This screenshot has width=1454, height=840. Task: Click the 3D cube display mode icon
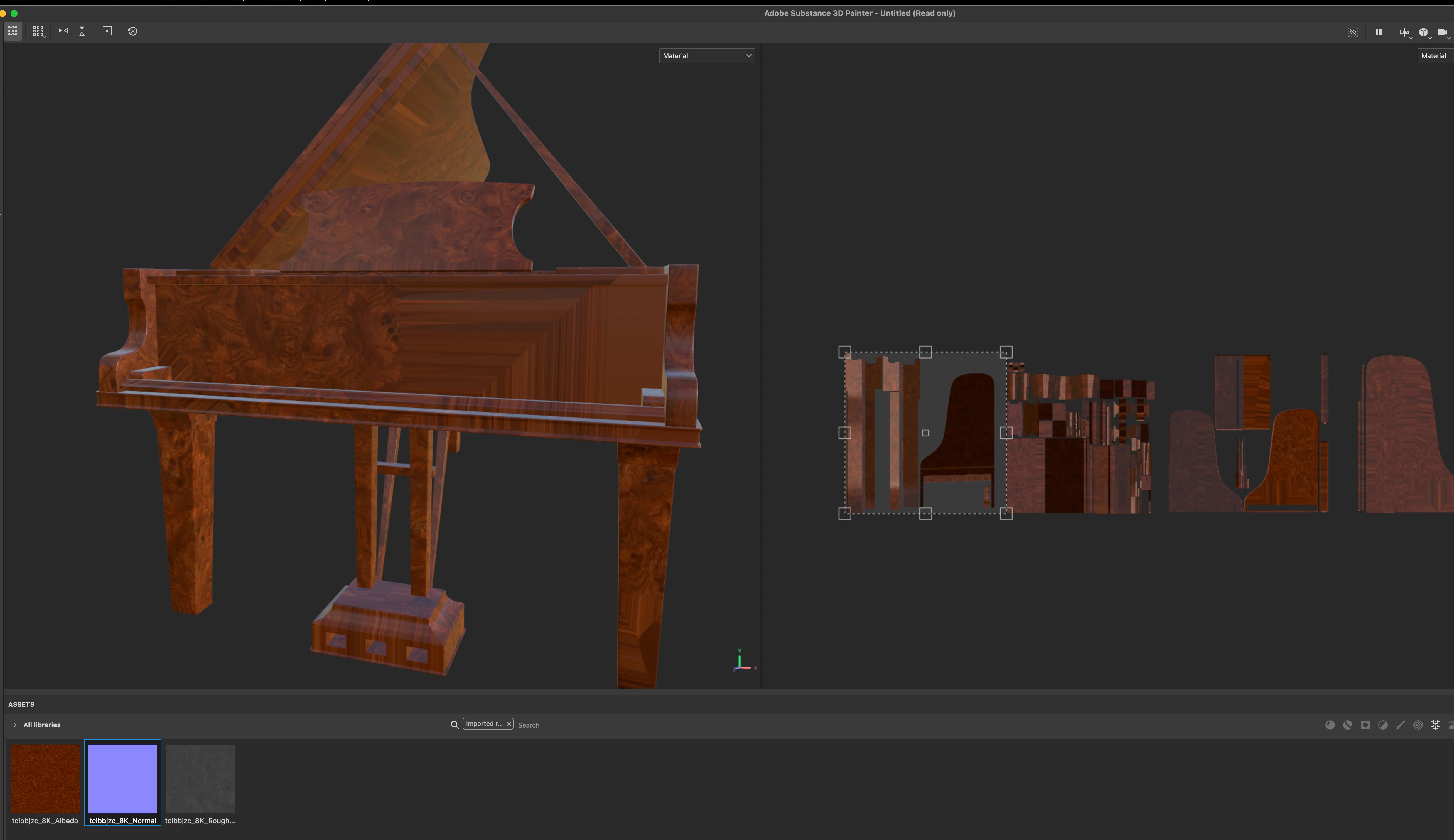[x=1424, y=33]
